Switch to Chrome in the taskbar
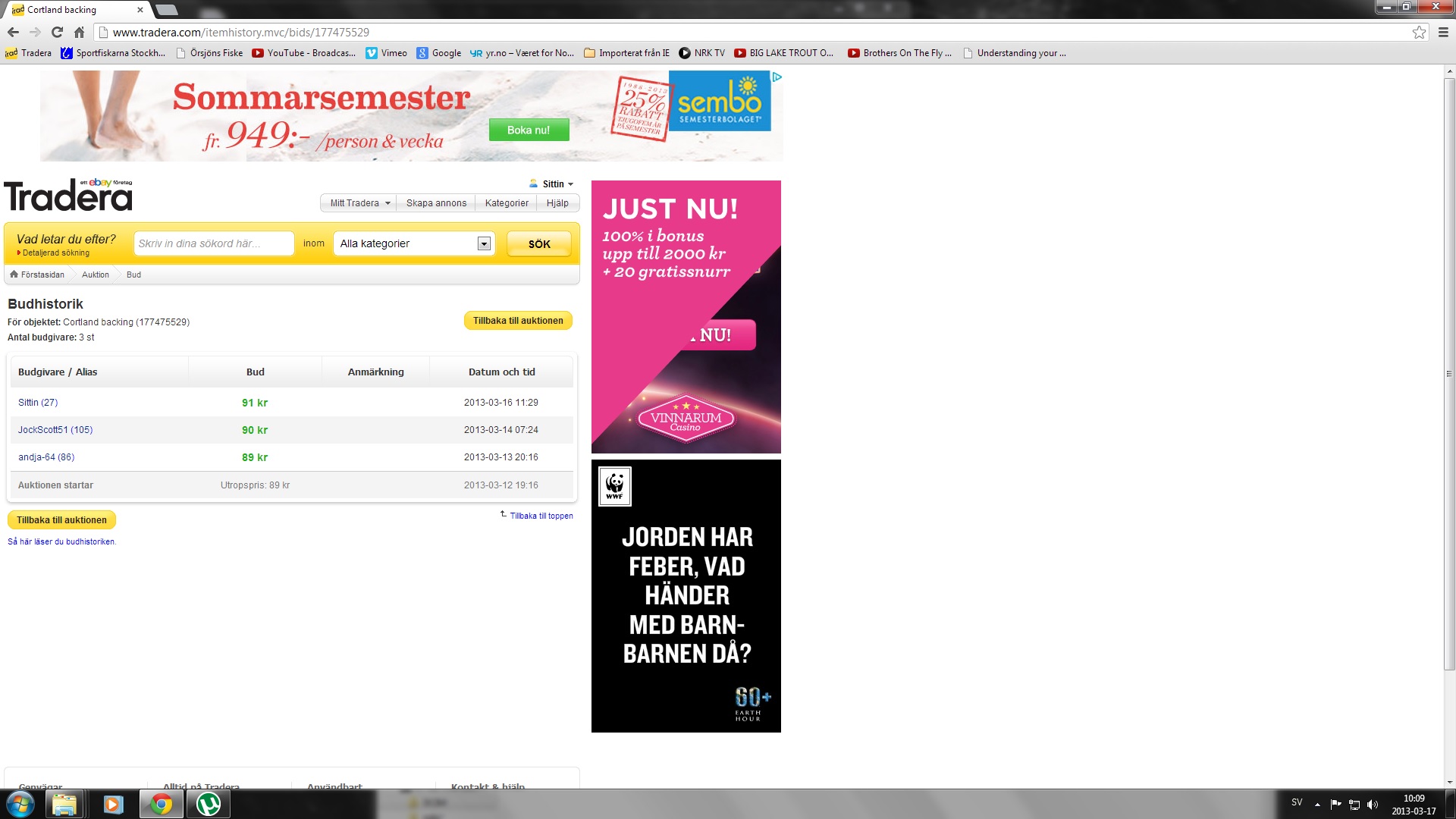The width and height of the screenshot is (1456, 819). click(x=161, y=804)
